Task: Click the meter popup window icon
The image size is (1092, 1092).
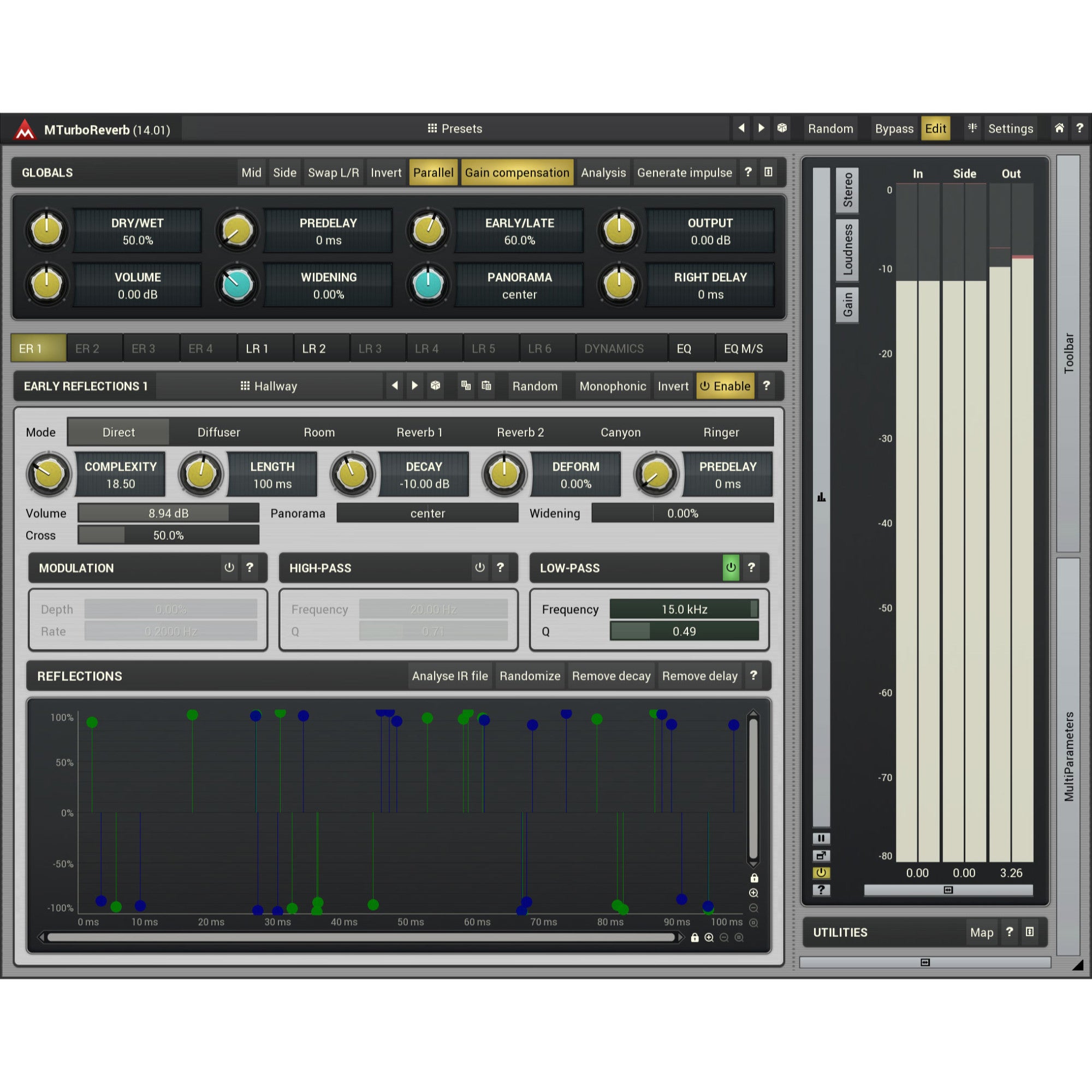Action: [x=821, y=856]
